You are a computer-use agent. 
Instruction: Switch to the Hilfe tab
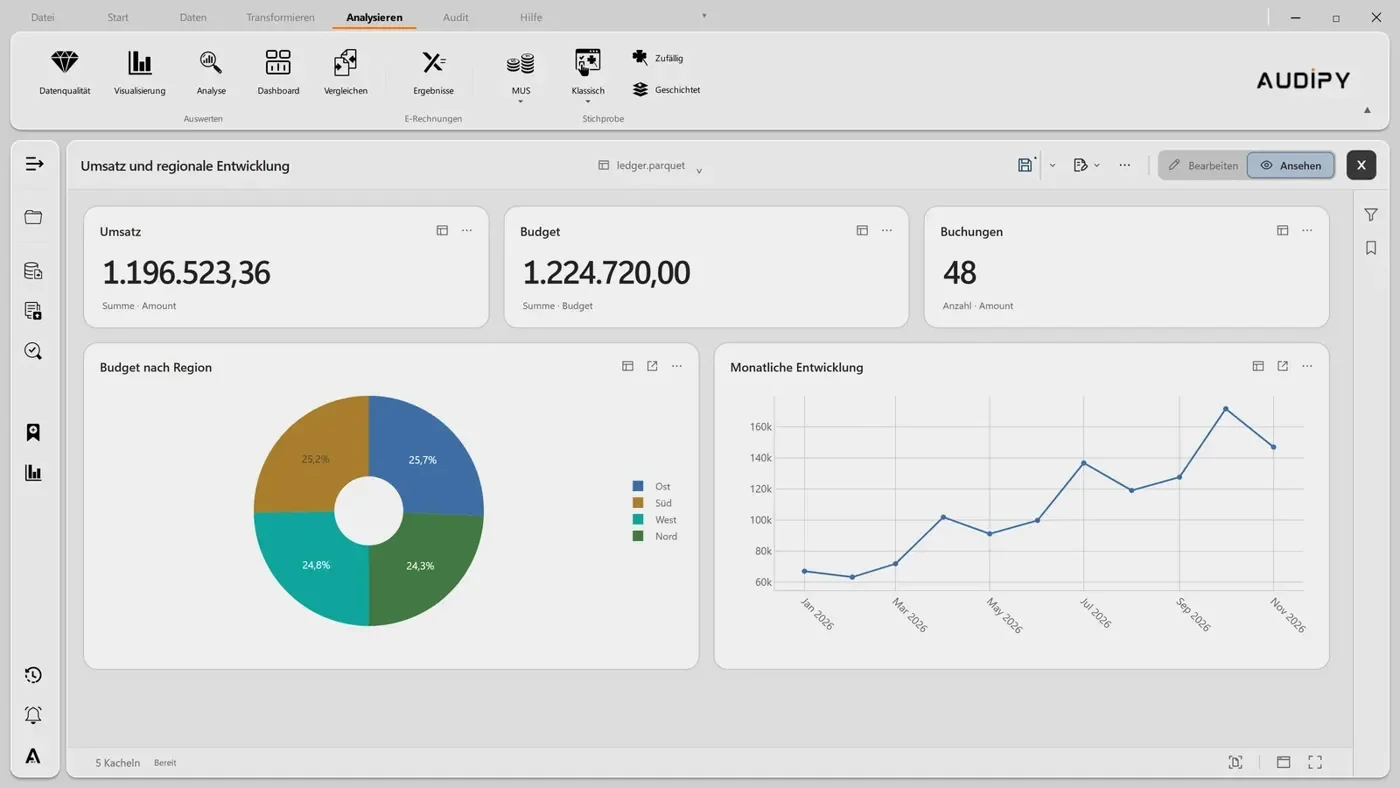[531, 17]
